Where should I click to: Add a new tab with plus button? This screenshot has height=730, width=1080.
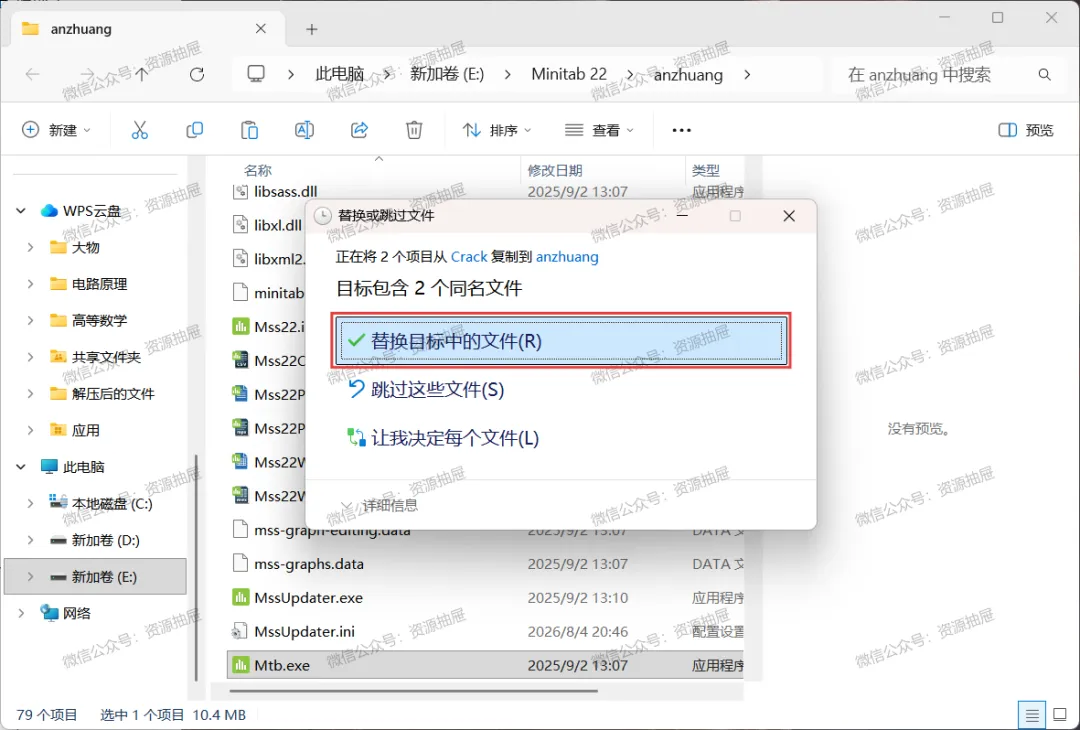pos(312,29)
